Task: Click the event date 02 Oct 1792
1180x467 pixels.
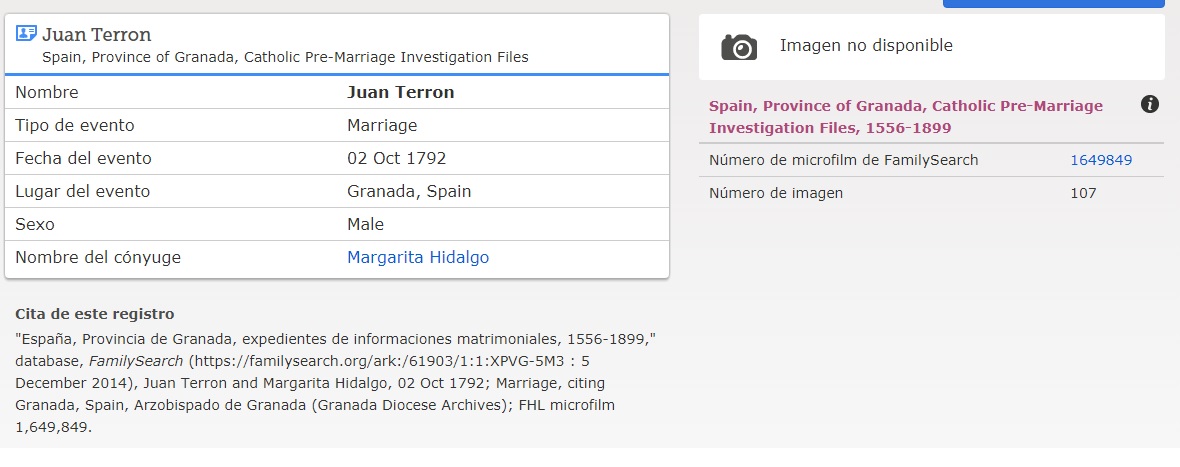Action: (396, 158)
